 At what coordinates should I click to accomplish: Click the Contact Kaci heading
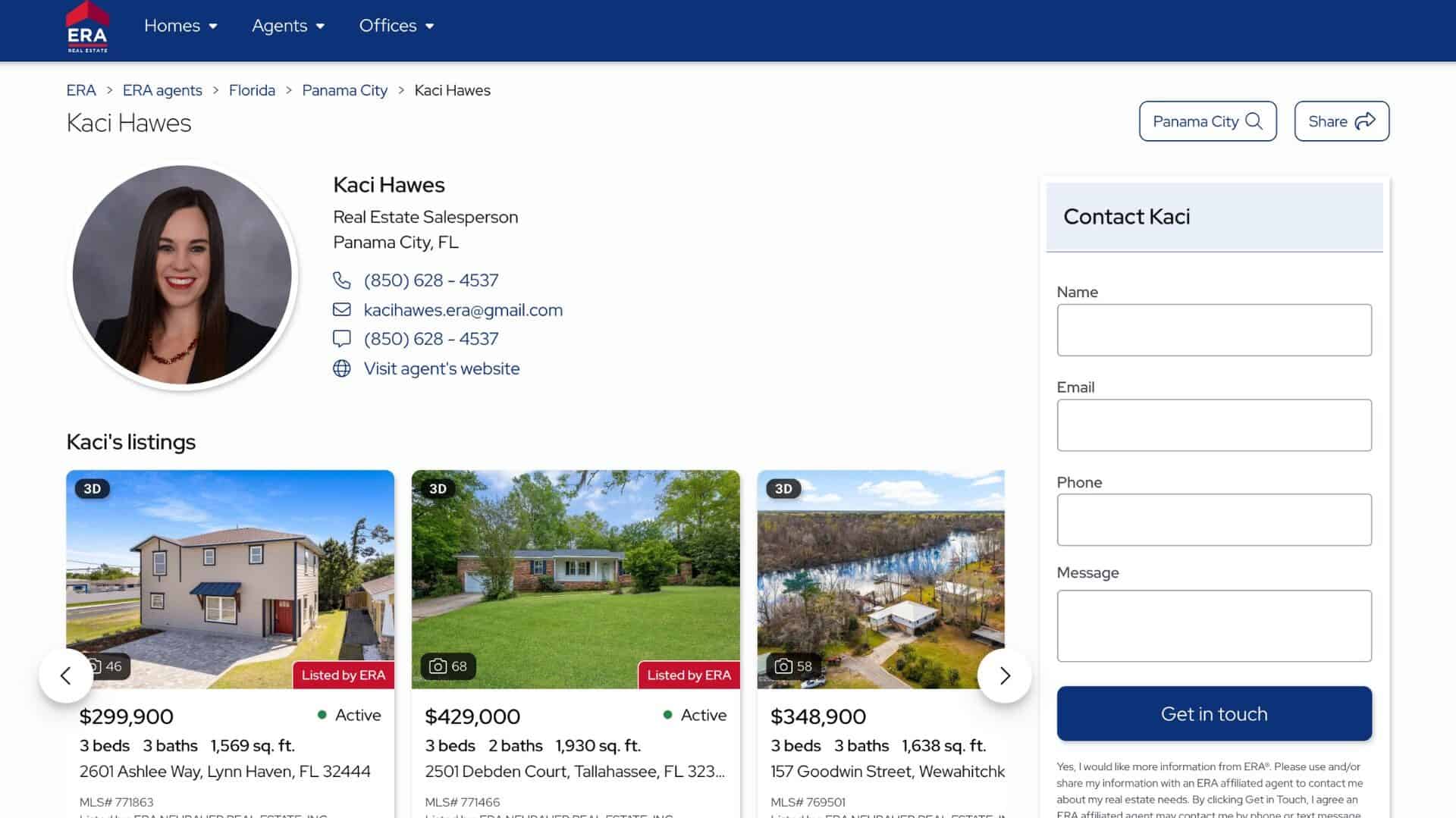coord(1126,217)
